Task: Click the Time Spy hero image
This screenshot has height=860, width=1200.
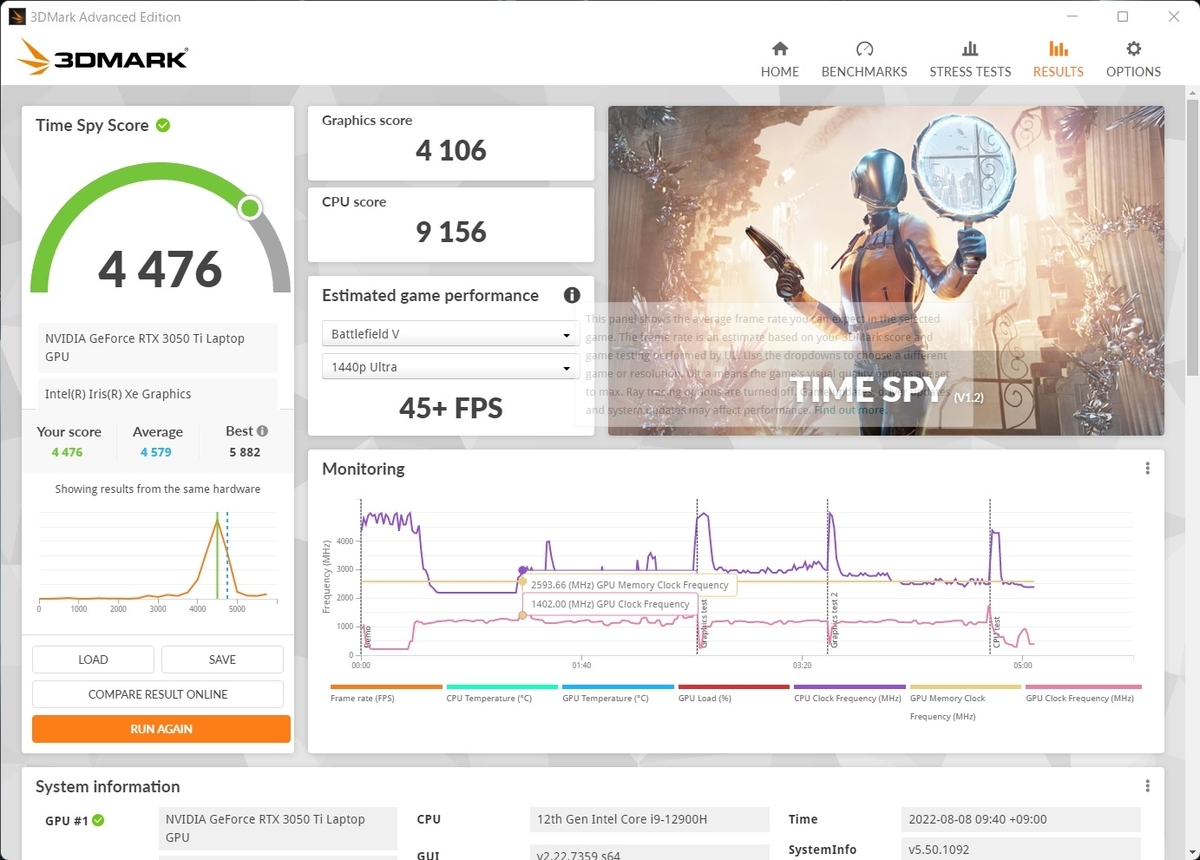Action: 886,271
